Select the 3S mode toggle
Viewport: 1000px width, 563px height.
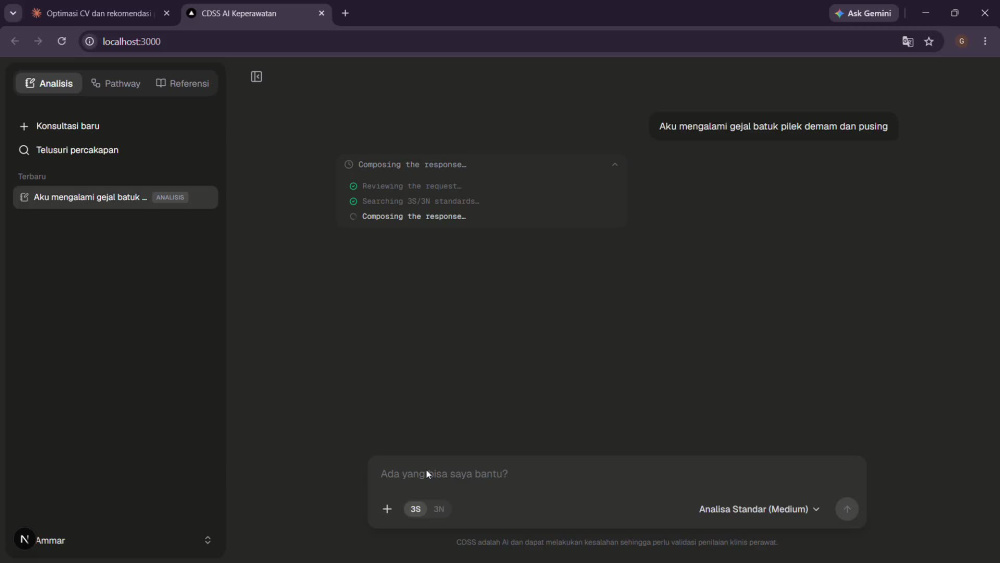415,509
